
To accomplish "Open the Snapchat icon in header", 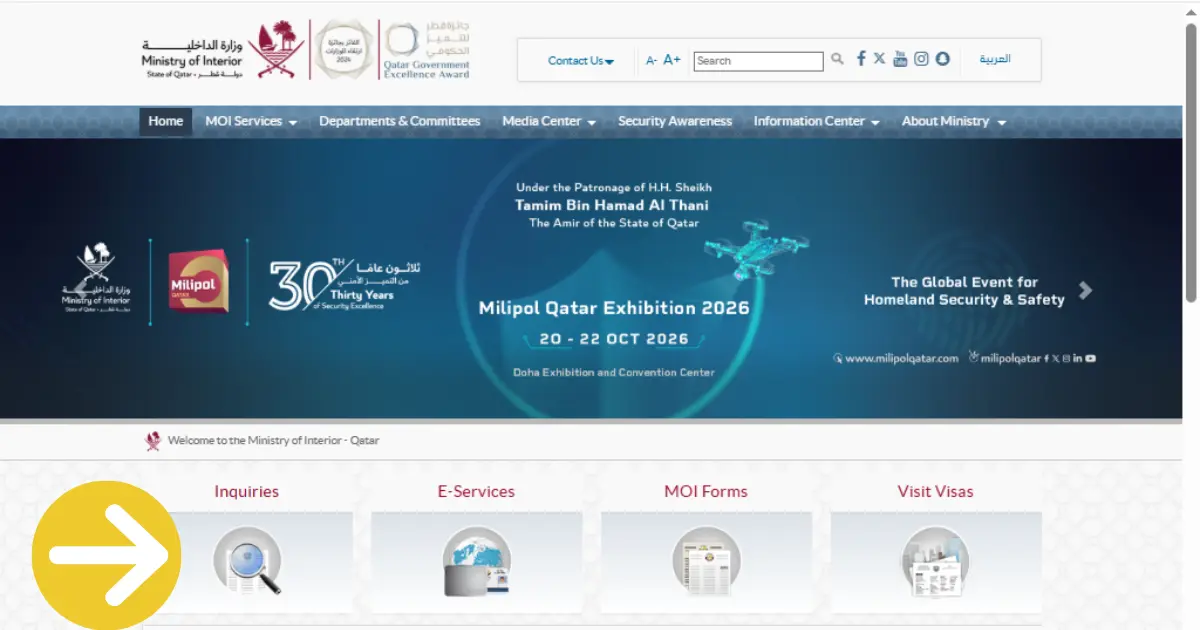I will coord(942,59).
